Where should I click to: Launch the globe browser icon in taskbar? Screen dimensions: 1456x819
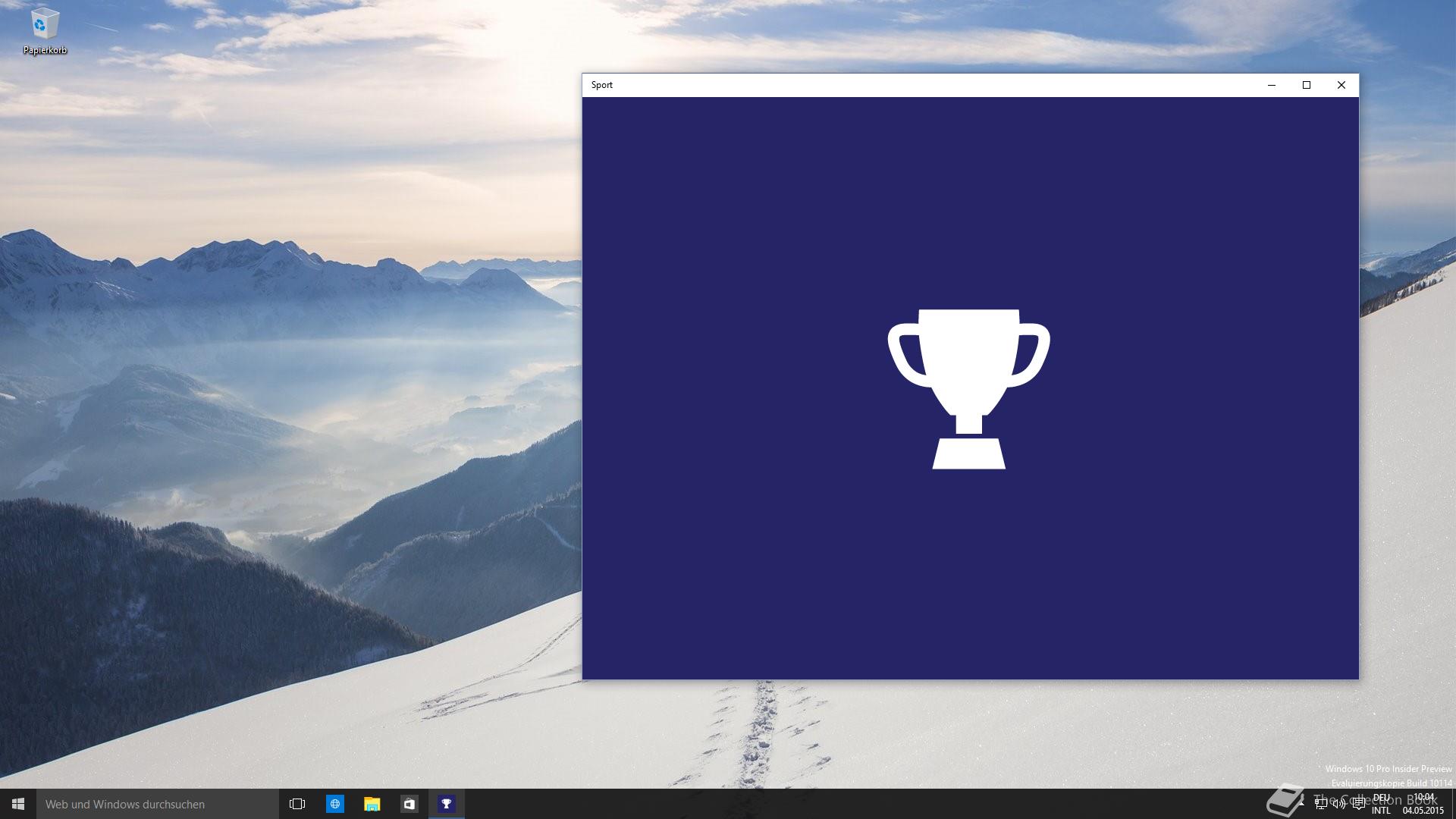[x=334, y=804]
